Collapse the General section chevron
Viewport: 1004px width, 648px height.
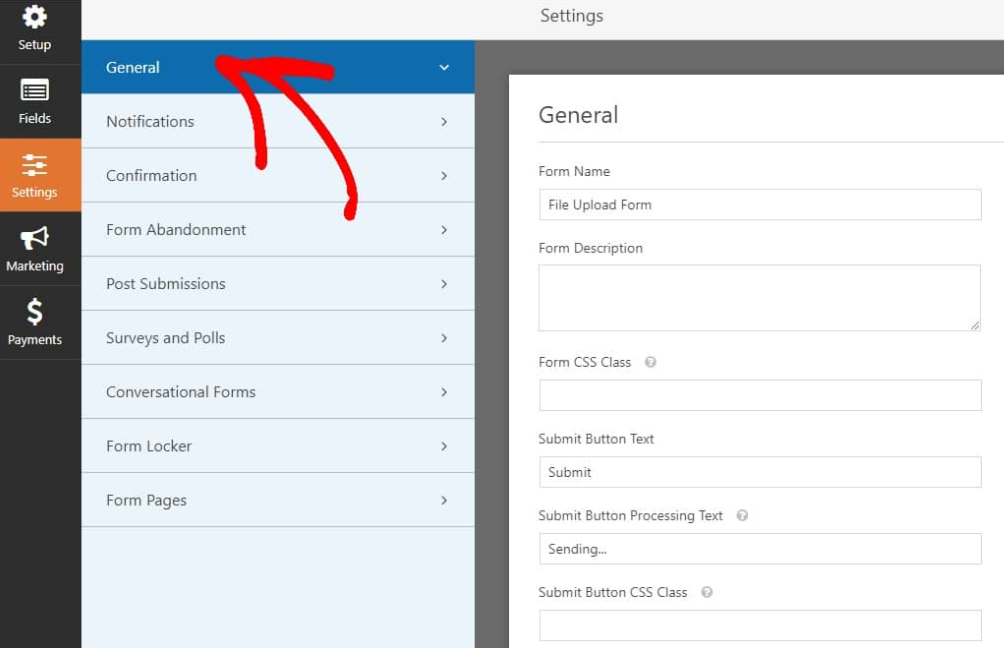coord(444,67)
